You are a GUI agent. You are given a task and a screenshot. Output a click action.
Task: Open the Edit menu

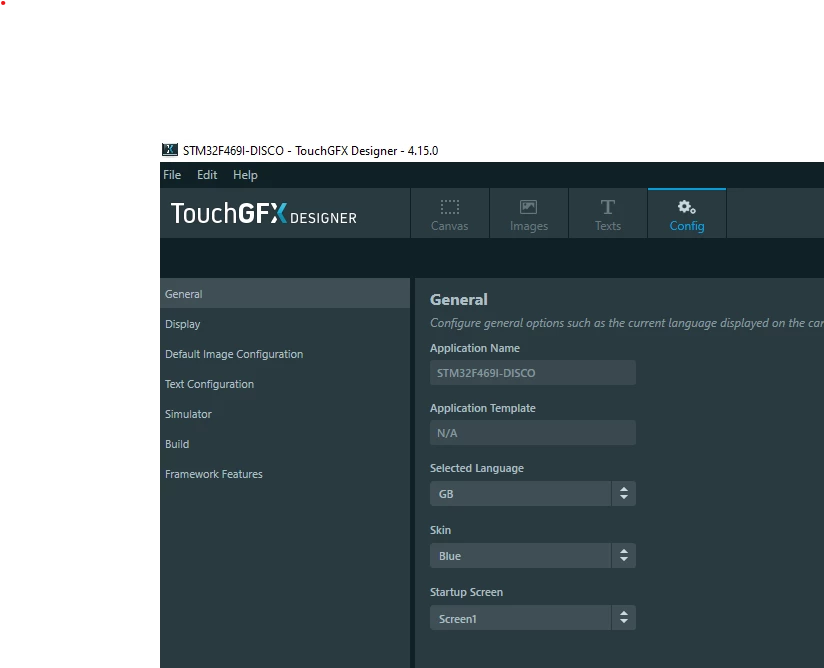[207, 174]
